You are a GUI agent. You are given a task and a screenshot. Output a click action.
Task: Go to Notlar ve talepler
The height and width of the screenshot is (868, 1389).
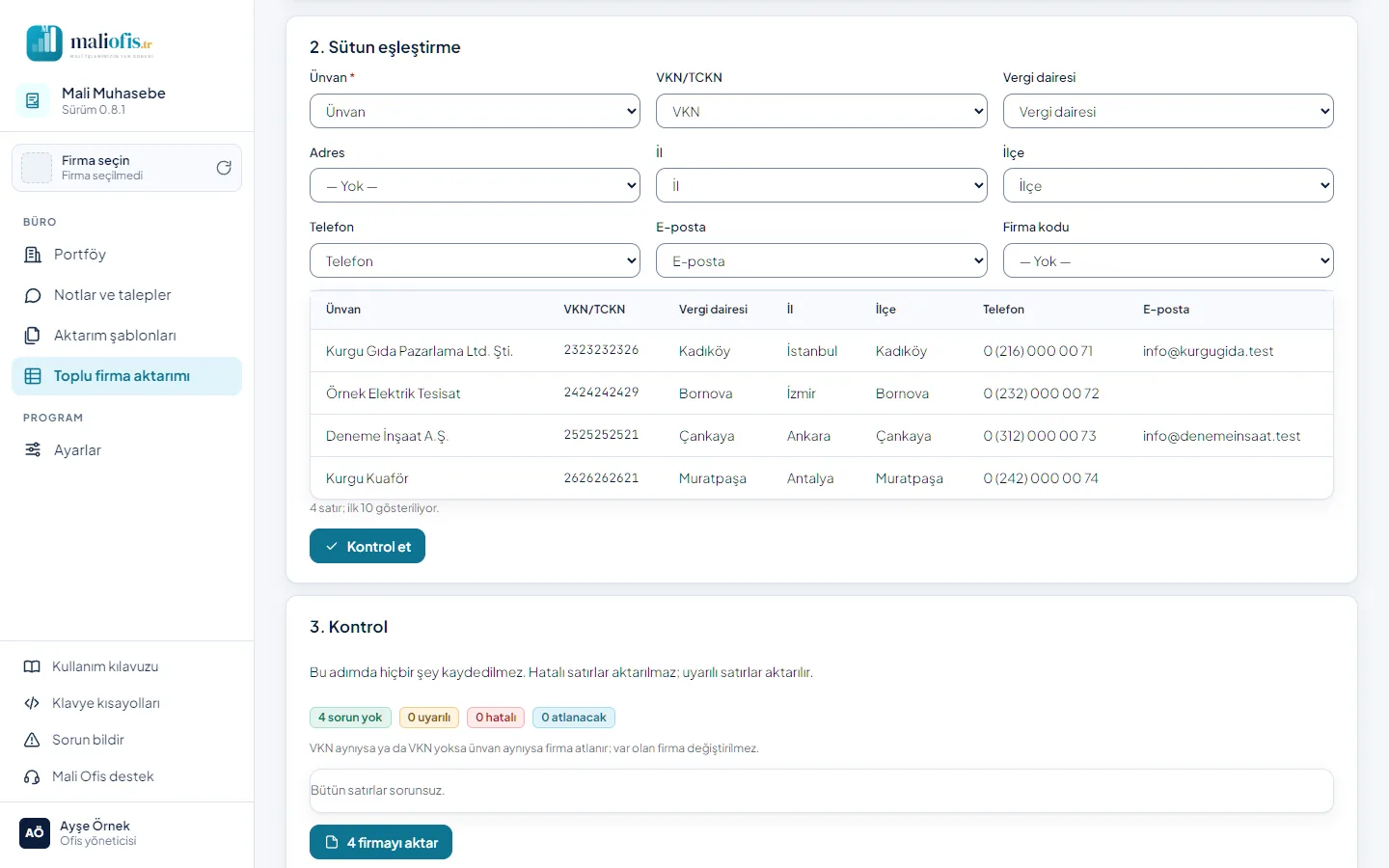coord(126,295)
